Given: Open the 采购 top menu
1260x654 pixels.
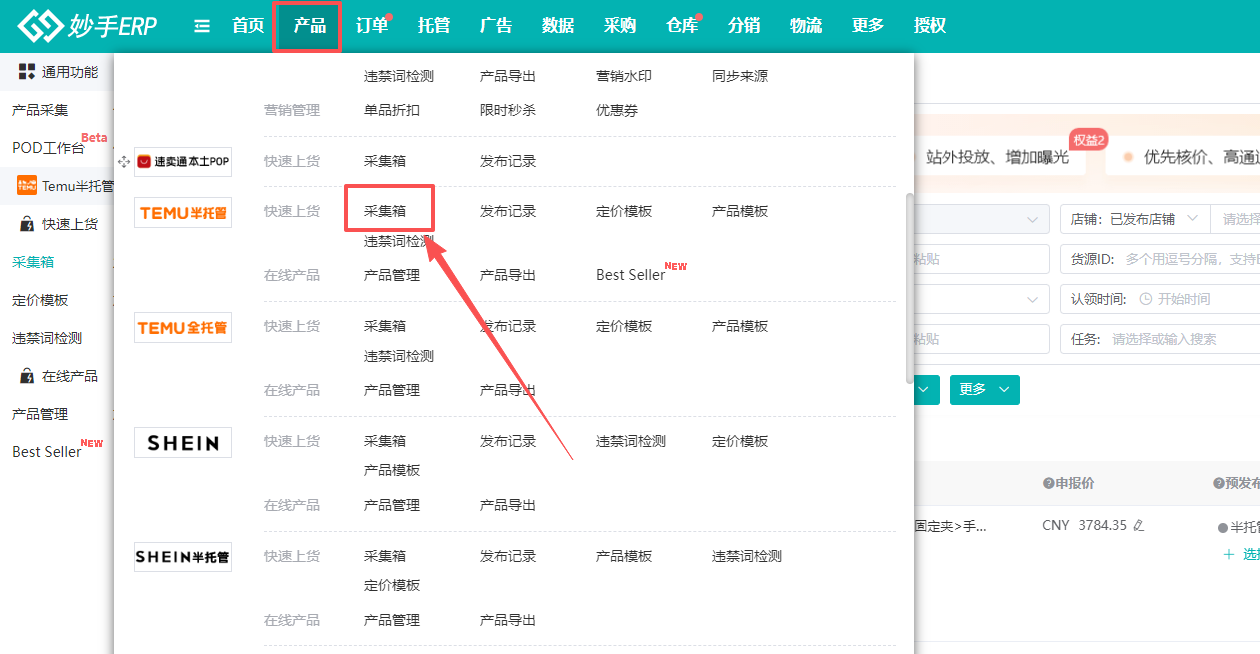Looking at the screenshot, I should click(x=620, y=26).
